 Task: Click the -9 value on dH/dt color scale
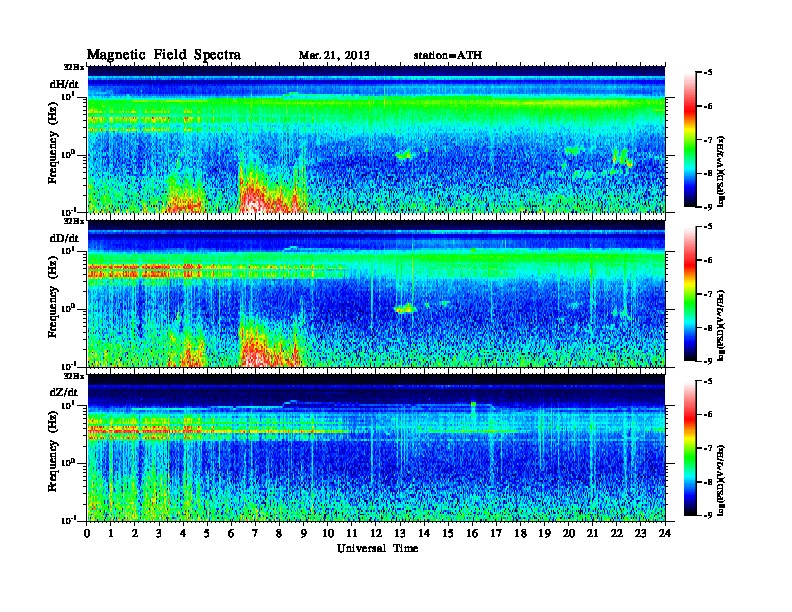click(707, 207)
